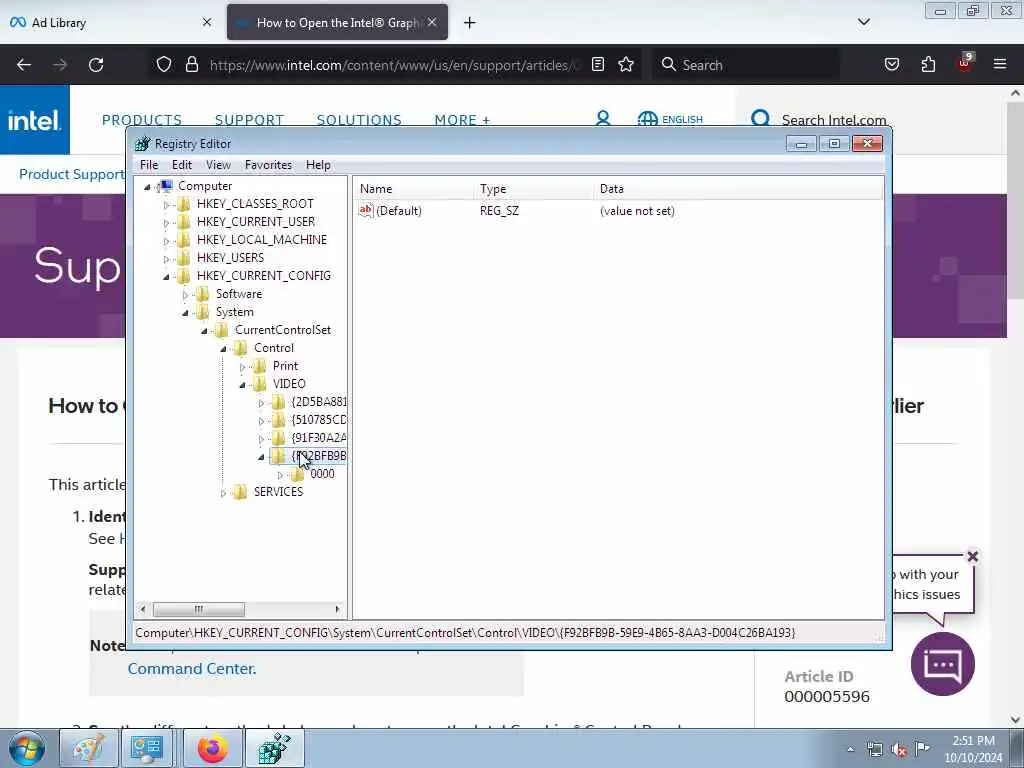
Task: Open the Help menu in Registry Editor
Action: [318, 165]
